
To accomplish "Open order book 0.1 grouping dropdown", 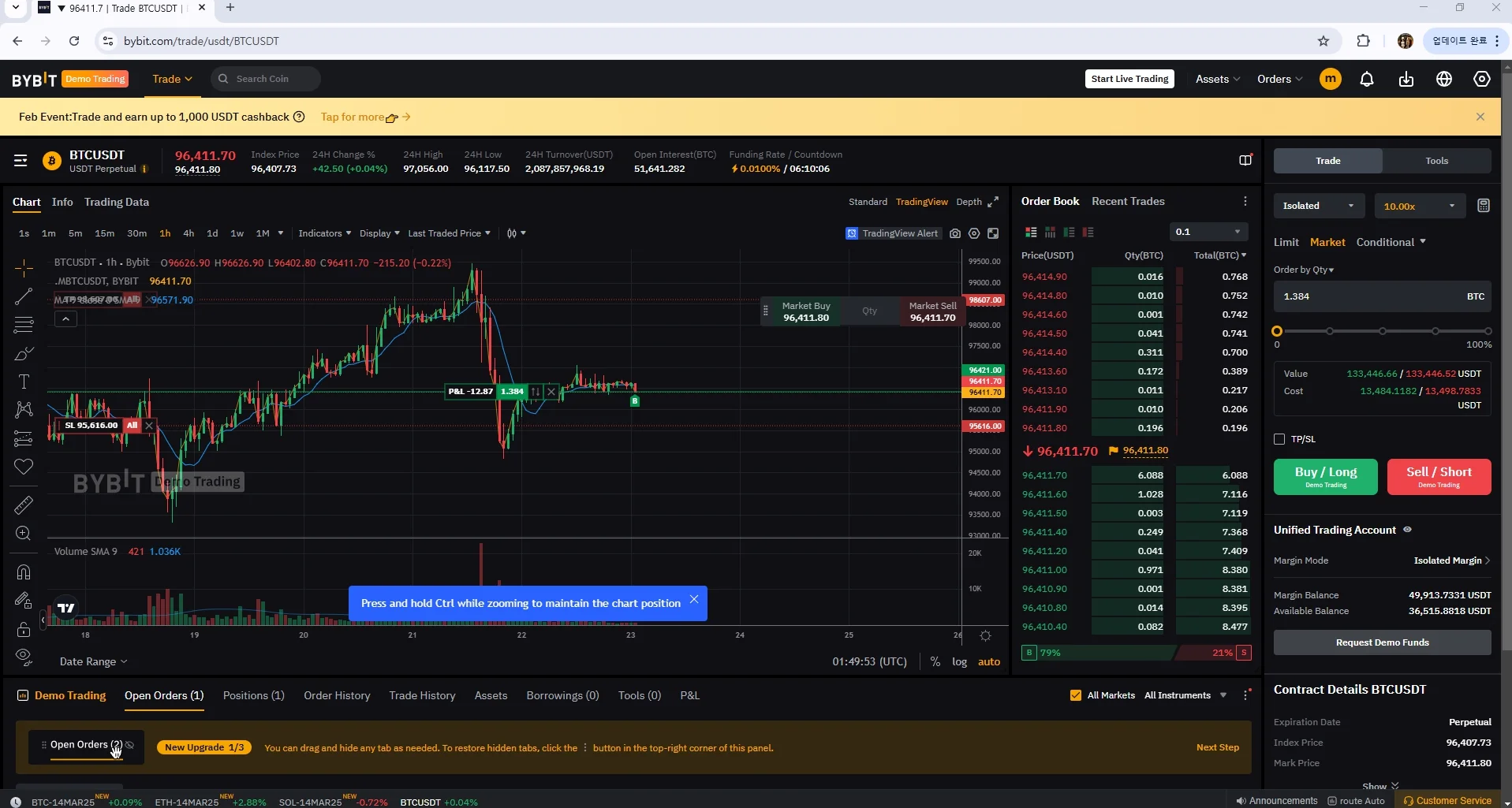I will 1209,232.
